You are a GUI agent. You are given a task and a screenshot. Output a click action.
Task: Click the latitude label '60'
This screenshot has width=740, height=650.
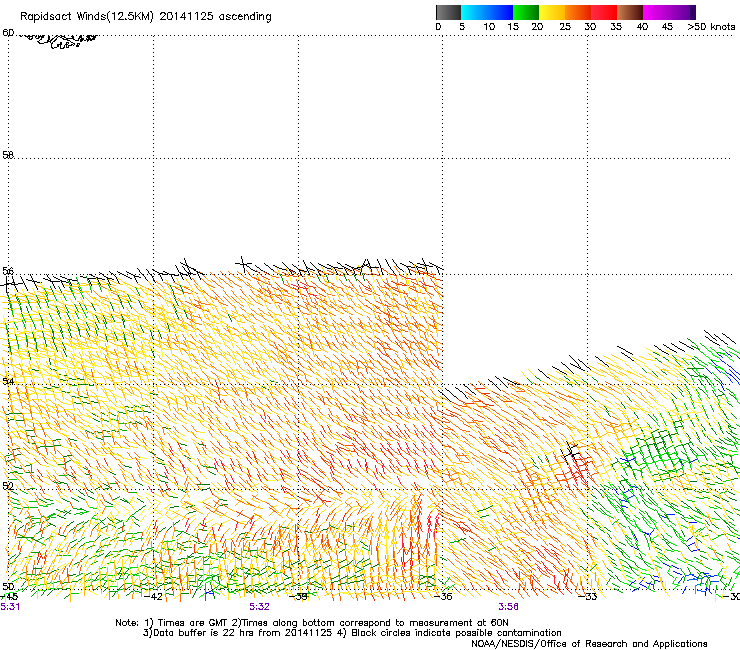point(8,33)
